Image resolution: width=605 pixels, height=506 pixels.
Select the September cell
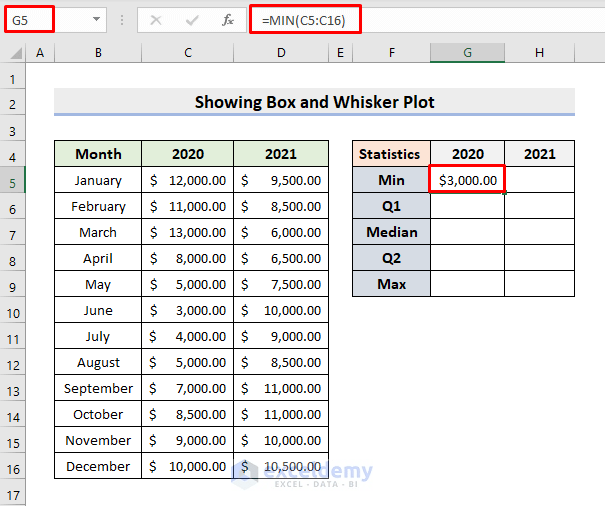(x=98, y=388)
